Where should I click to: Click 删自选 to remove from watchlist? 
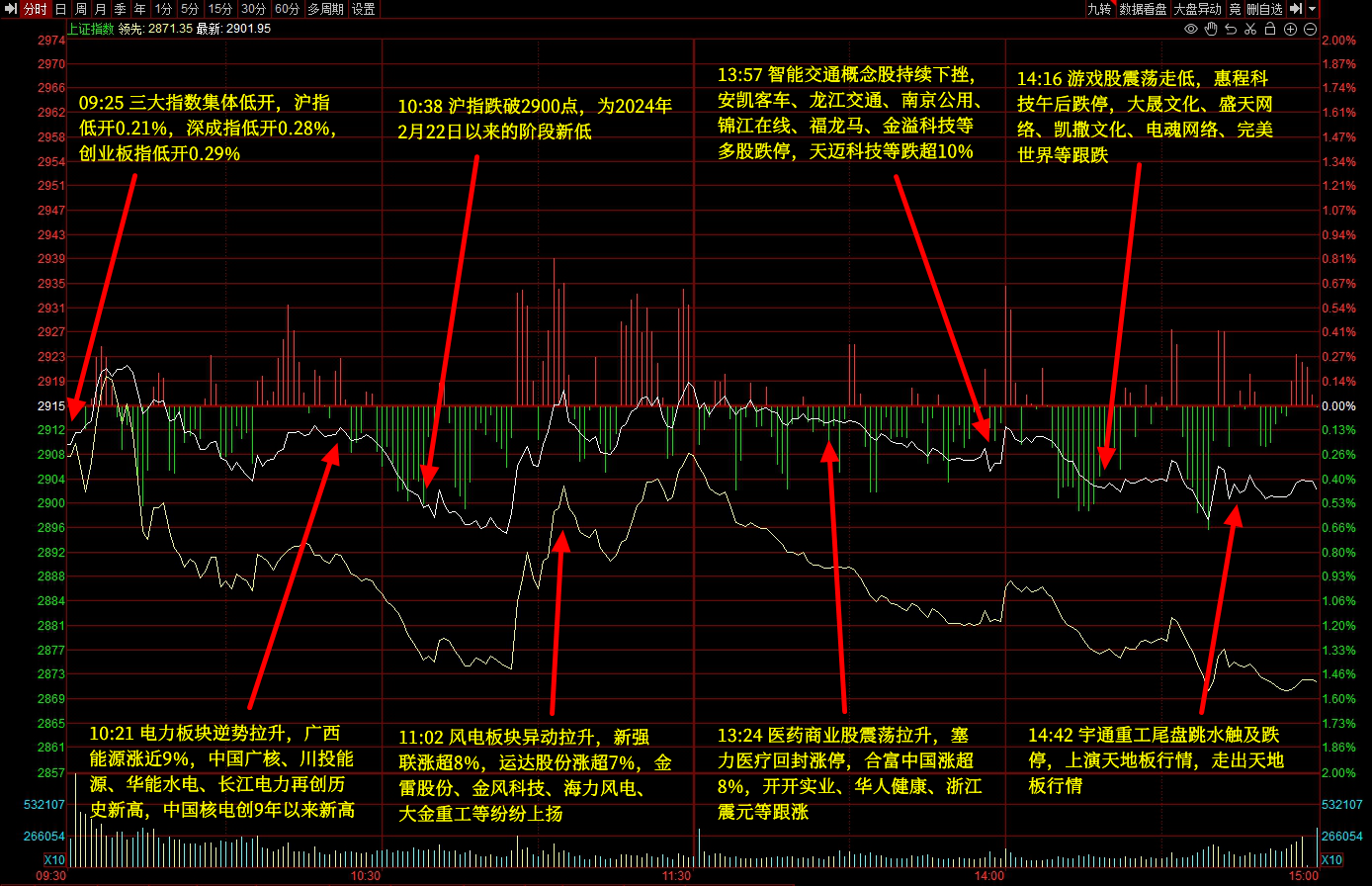coord(1264,9)
